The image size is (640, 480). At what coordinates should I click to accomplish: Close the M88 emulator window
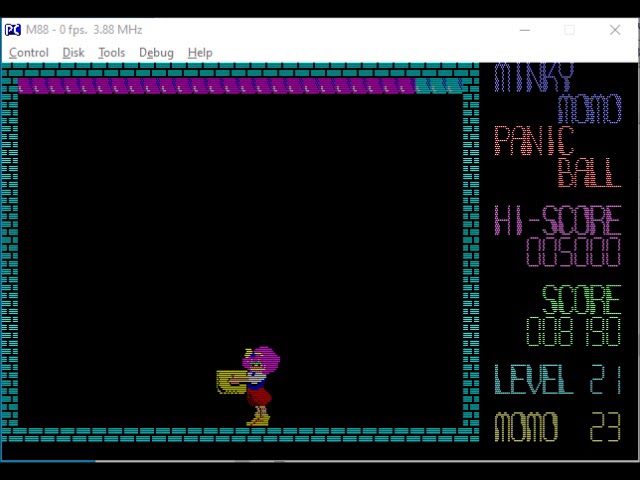point(615,30)
